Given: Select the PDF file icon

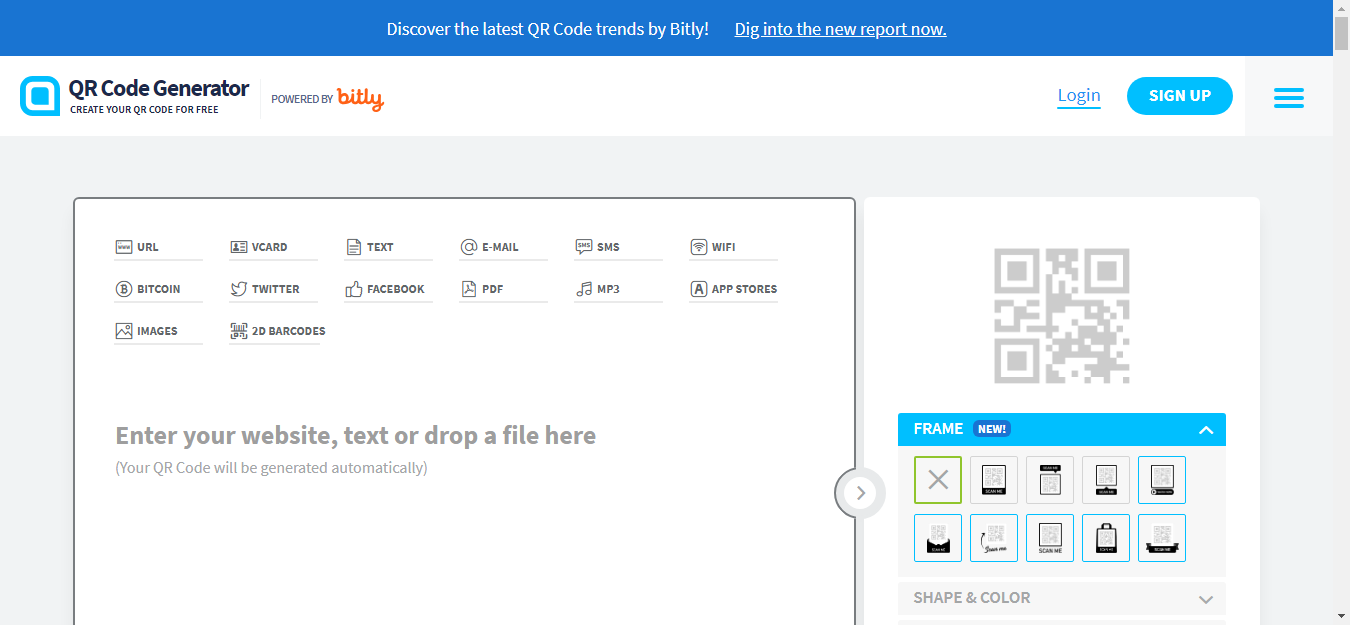Looking at the screenshot, I should coord(469,289).
